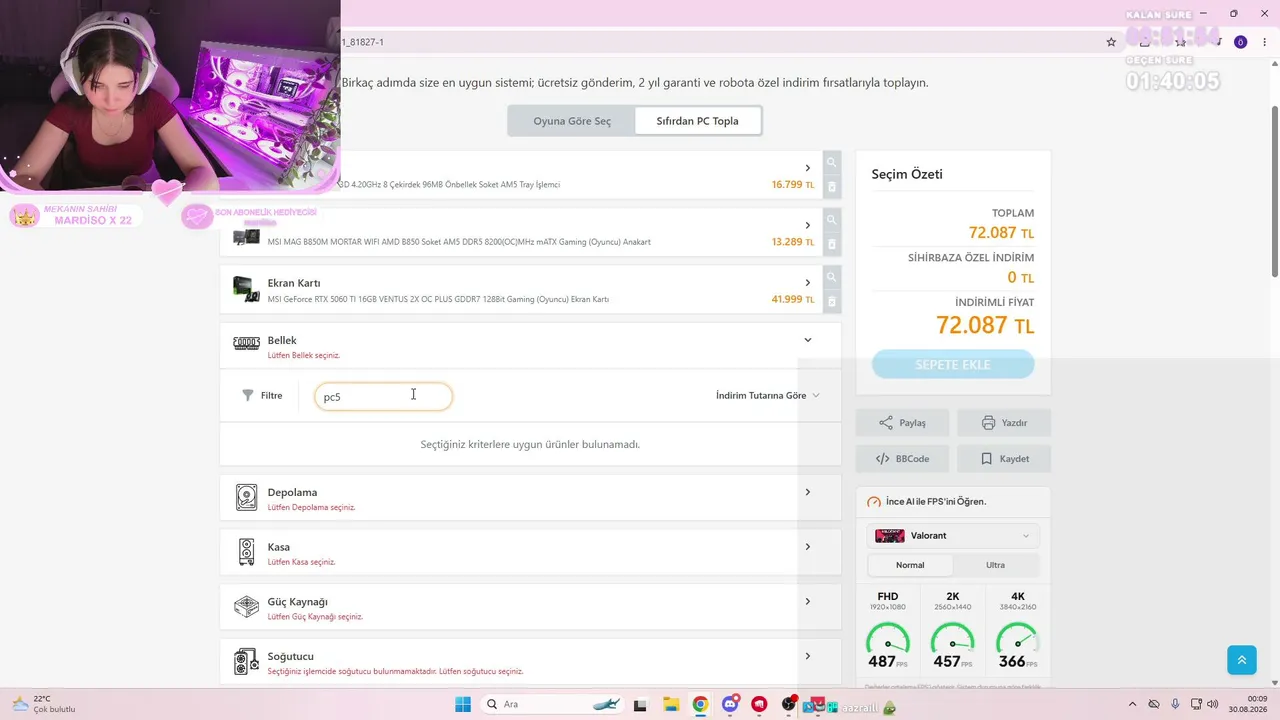Click the Depolama drive icon

tap(246, 497)
